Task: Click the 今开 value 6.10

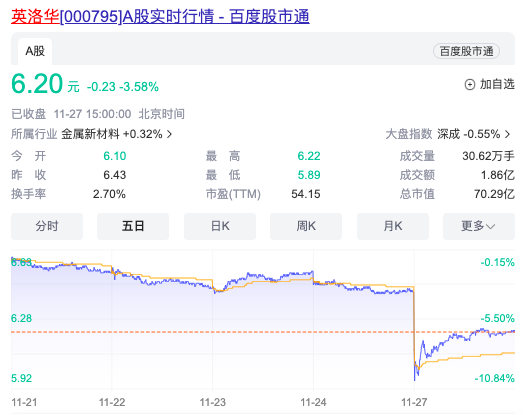Action: [x=114, y=156]
